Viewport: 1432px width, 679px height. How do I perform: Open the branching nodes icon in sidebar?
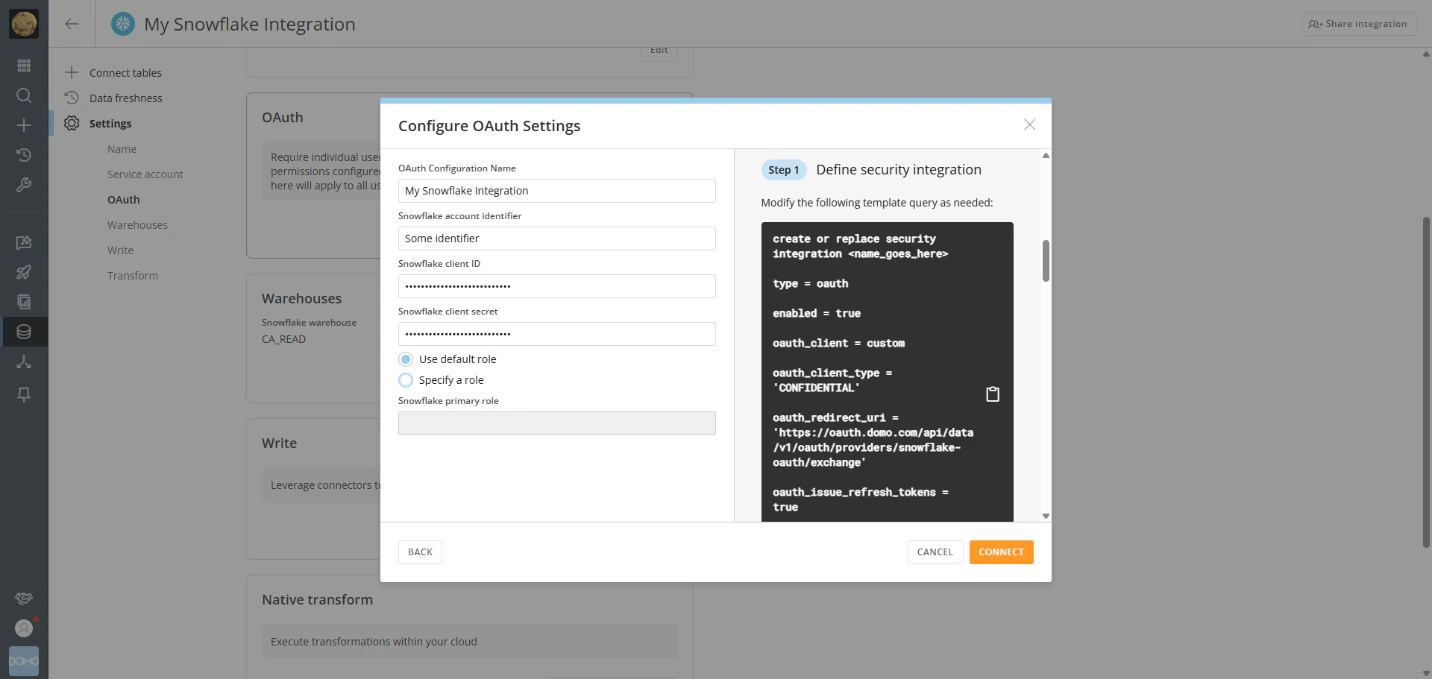tap(24, 362)
